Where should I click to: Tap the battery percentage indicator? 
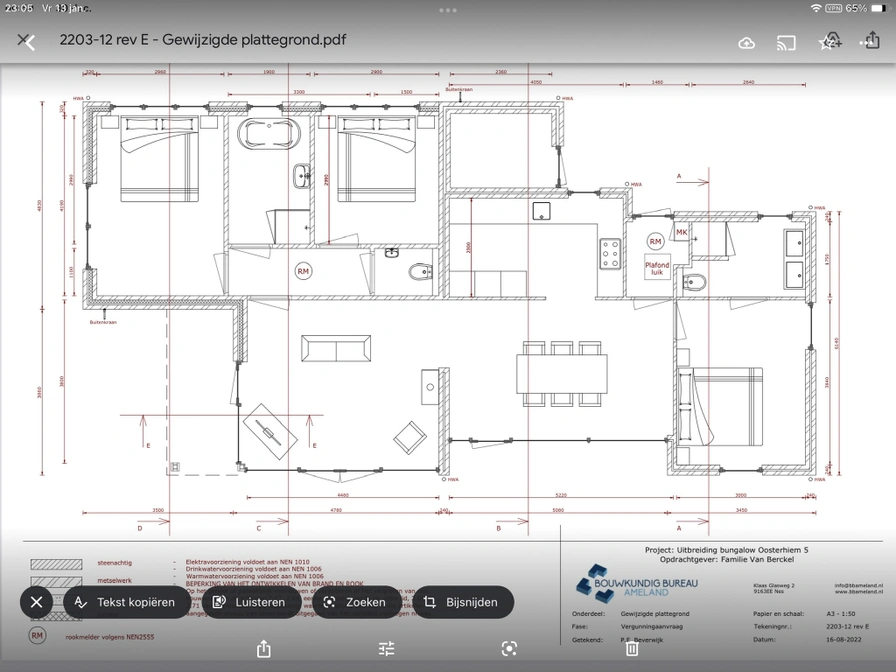(x=856, y=8)
